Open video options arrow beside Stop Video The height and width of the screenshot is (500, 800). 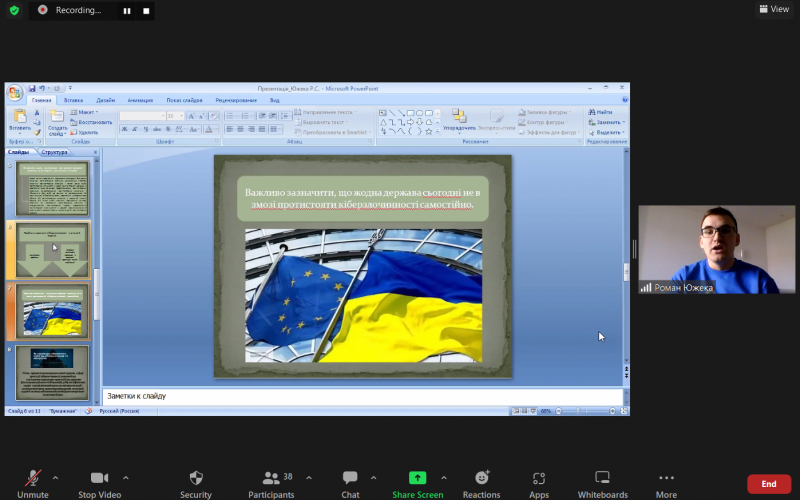pos(126,478)
